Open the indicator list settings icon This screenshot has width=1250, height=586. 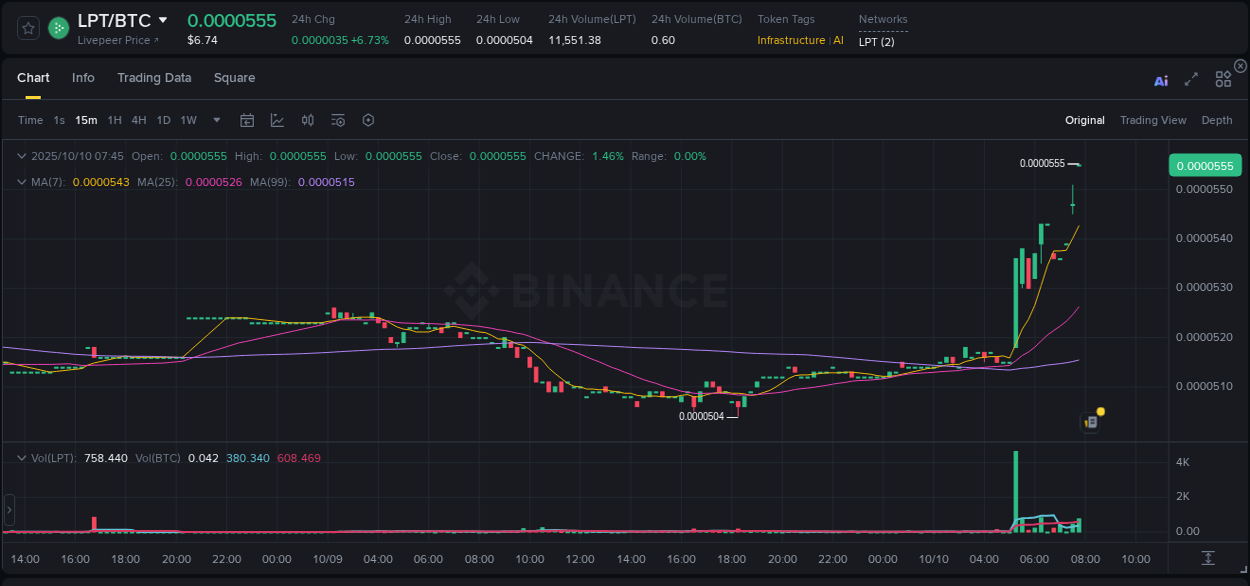click(337, 119)
